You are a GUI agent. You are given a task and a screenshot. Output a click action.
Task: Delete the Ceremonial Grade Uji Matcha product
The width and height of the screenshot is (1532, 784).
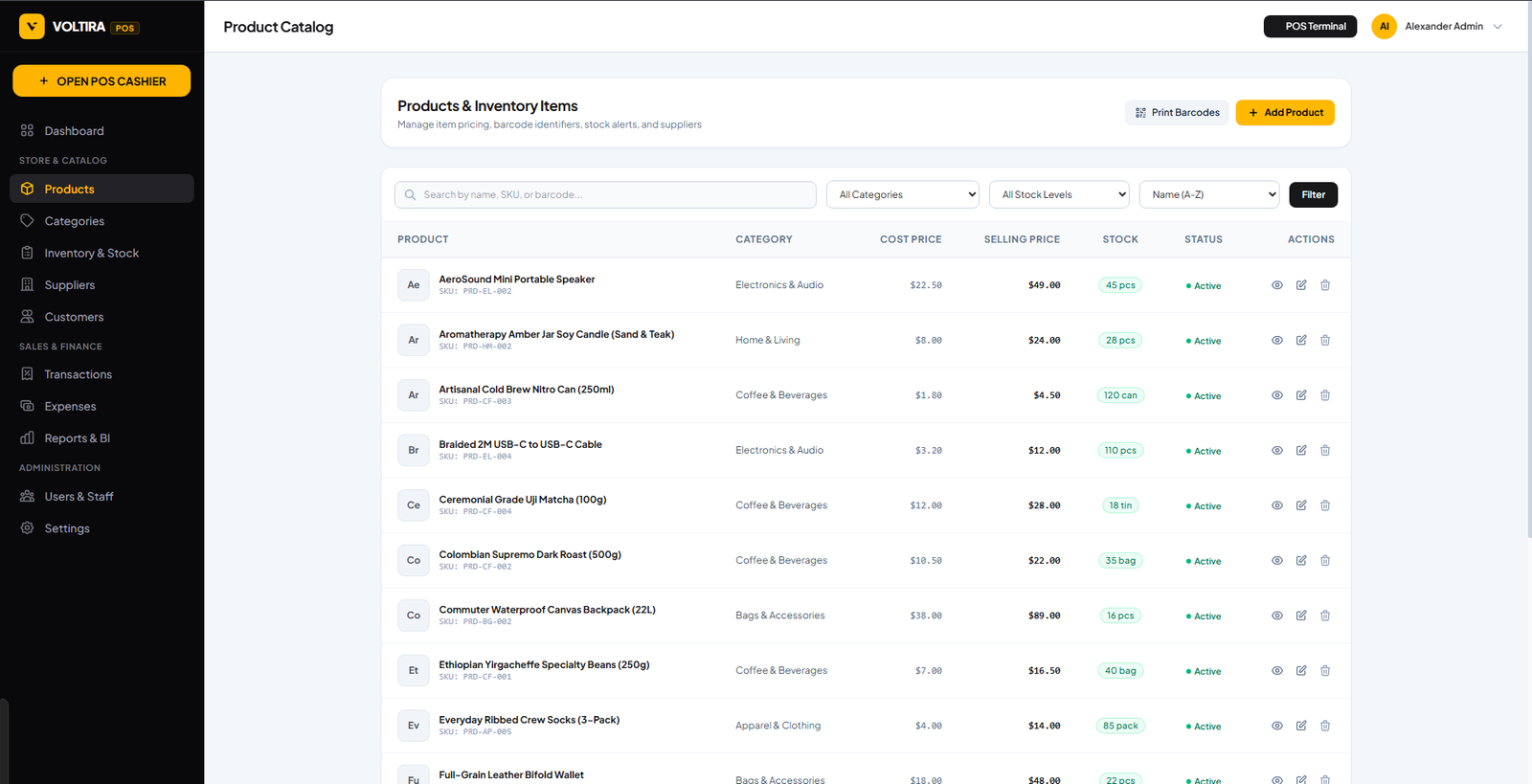(x=1325, y=505)
